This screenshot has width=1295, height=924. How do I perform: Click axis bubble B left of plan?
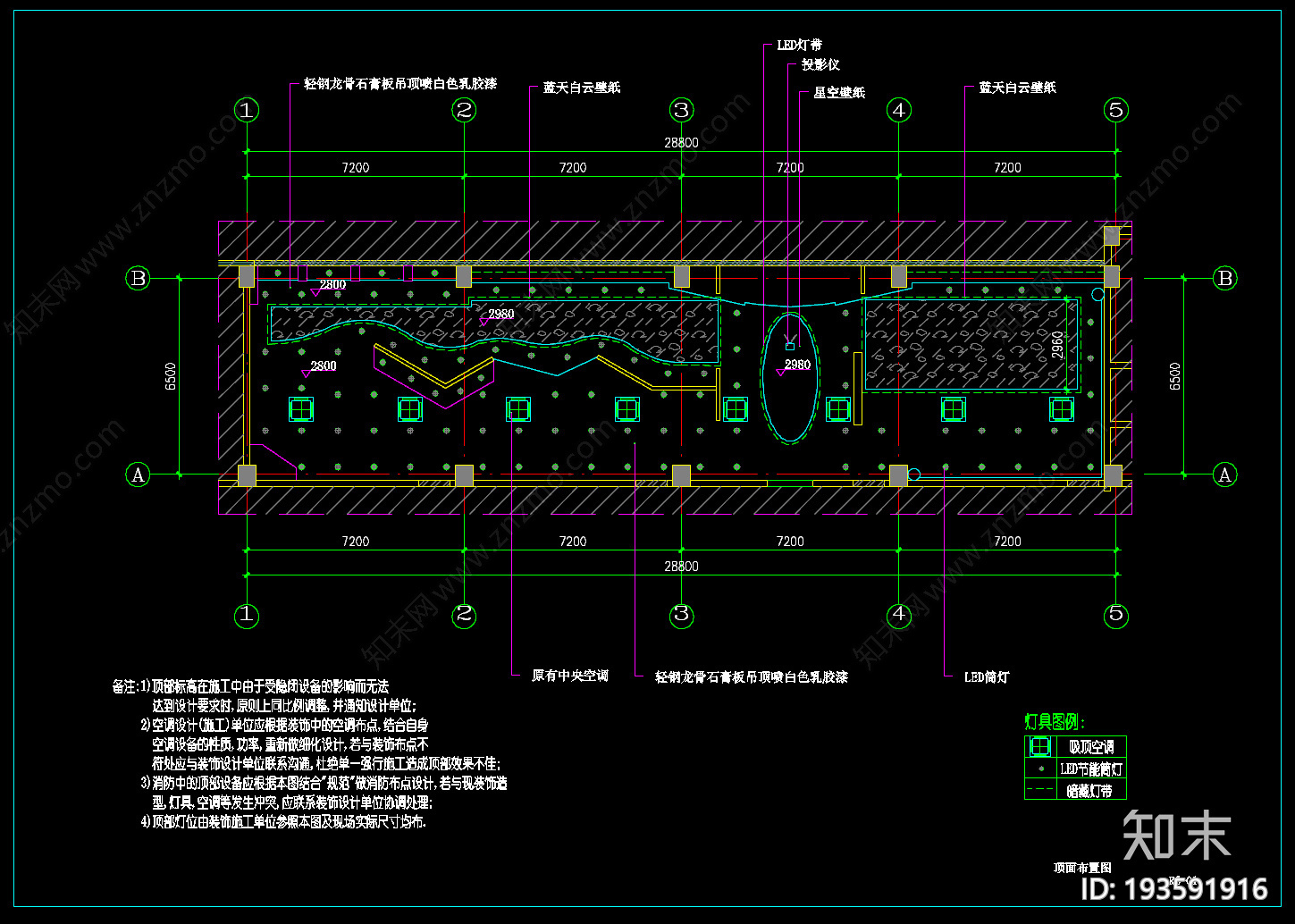138,278
